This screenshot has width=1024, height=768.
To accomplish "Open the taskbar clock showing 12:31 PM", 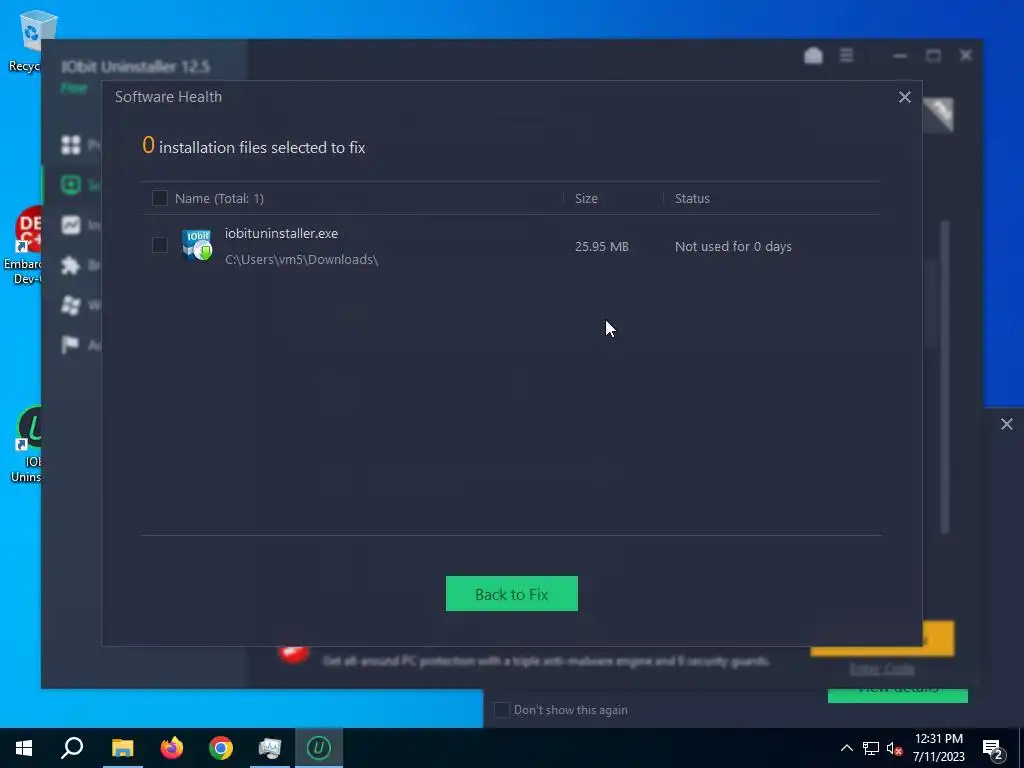I will click(x=938, y=748).
